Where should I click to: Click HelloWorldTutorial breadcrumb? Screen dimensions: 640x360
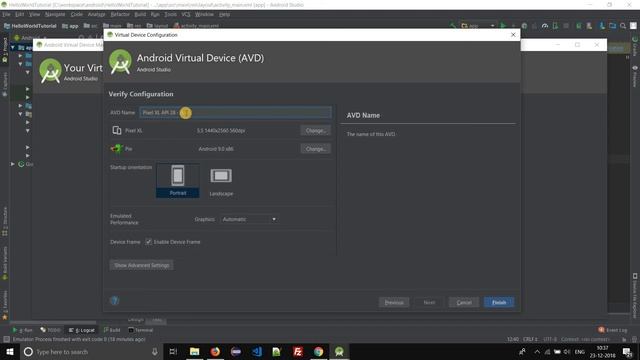click(30, 26)
